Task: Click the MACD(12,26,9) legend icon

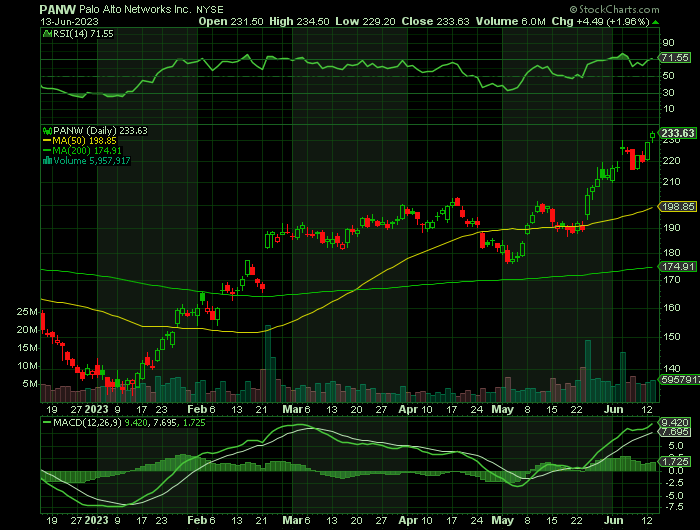Action: 45,424
